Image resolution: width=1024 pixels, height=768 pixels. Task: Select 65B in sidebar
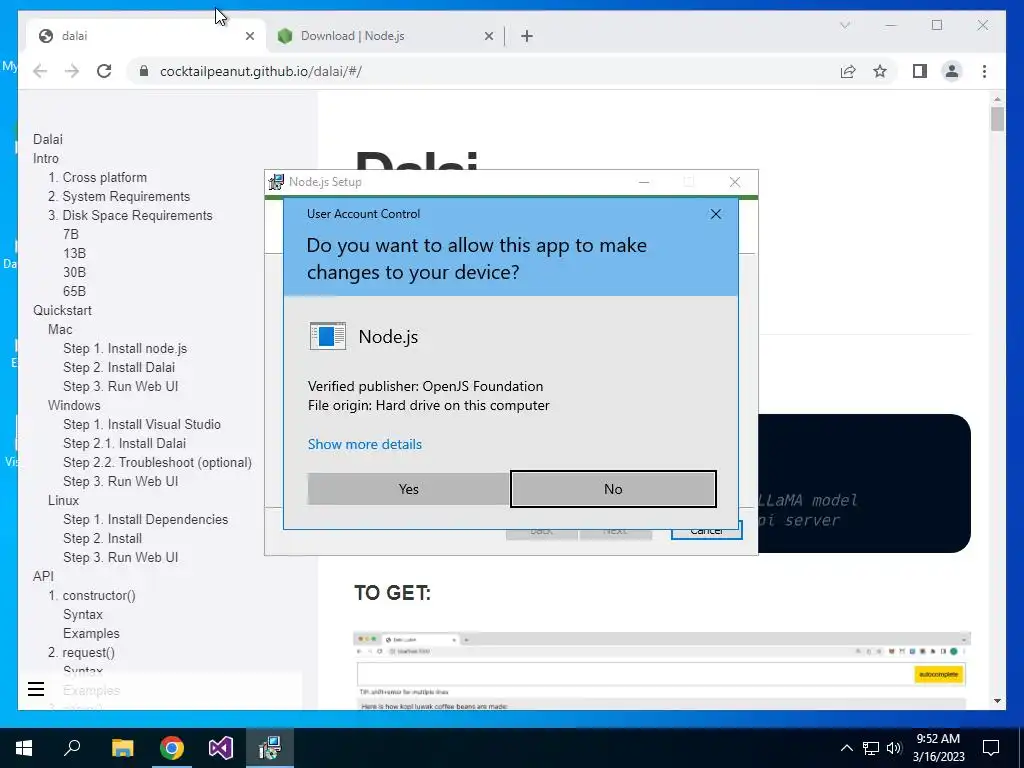click(x=74, y=291)
